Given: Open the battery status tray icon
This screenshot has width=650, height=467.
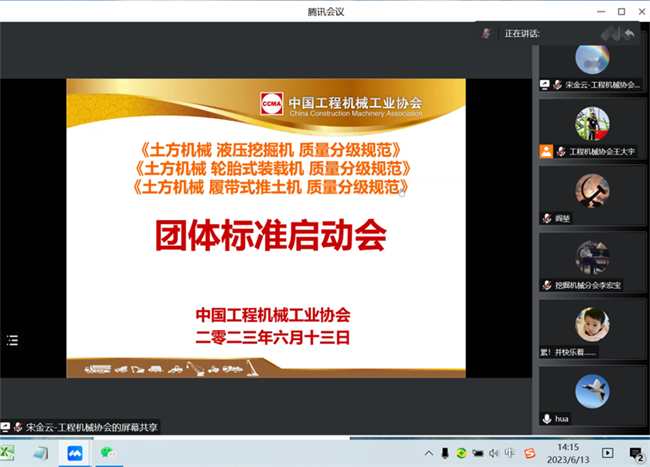Looking at the screenshot, I should point(478,453).
